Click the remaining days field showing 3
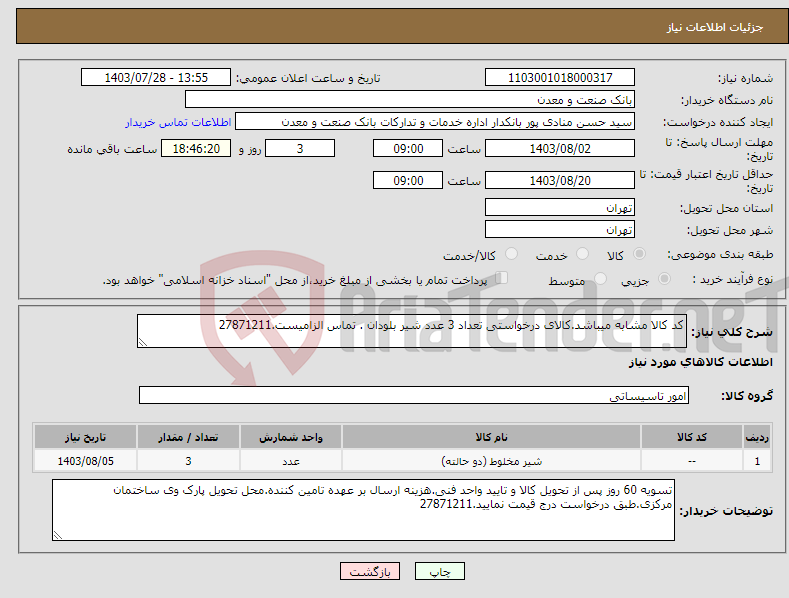Screen dimensions: 789x598 pyautogui.click(x=300, y=148)
